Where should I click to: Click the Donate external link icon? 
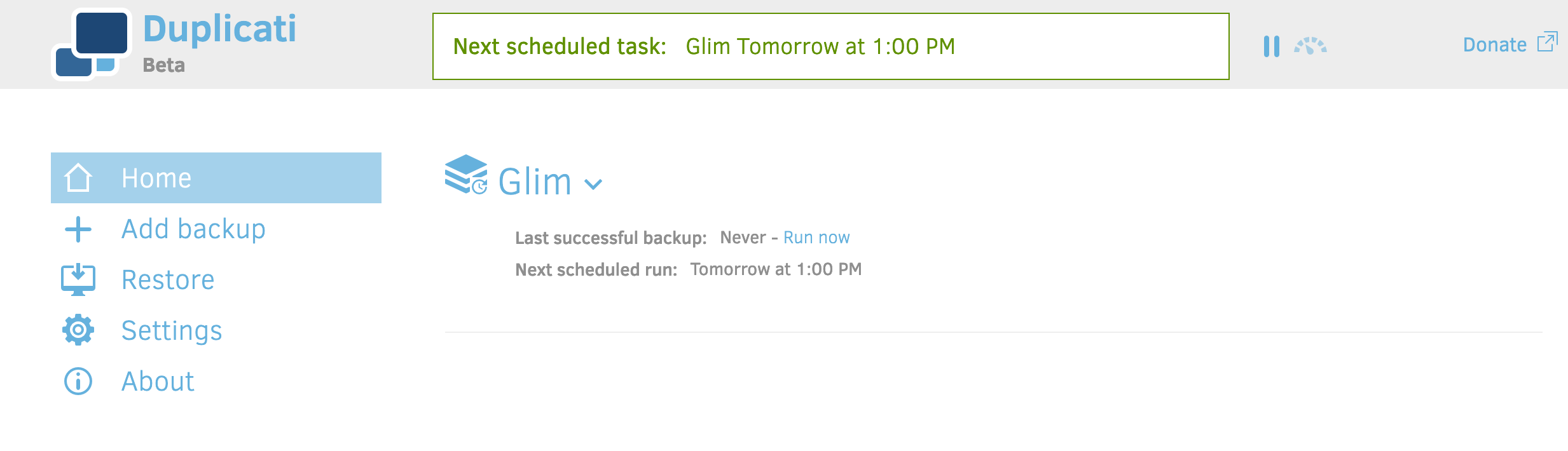1547,42
